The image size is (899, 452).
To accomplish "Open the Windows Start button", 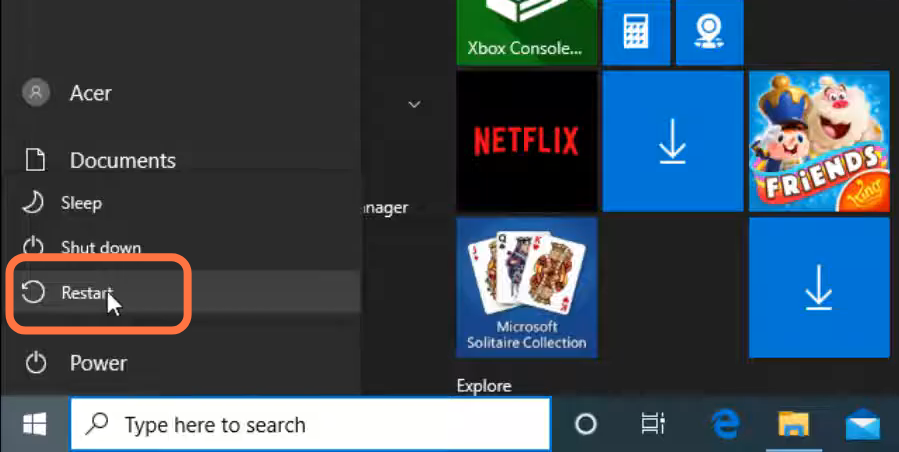I will tap(35, 425).
